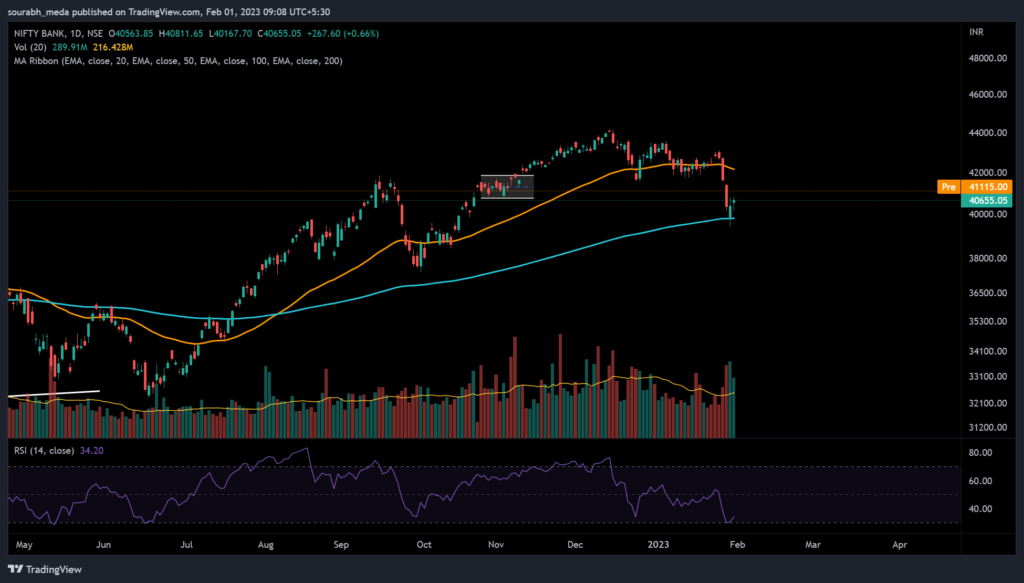This screenshot has height=583, width=1024.
Task: Click the Nov label on time axis
Action: [496, 544]
